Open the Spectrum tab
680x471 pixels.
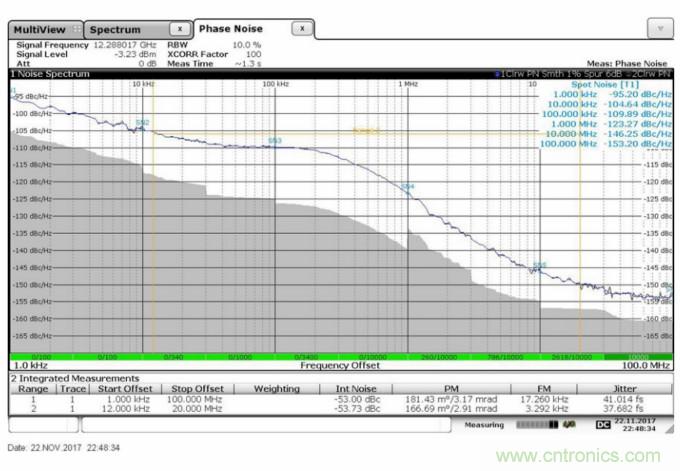(x=117, y=30)
